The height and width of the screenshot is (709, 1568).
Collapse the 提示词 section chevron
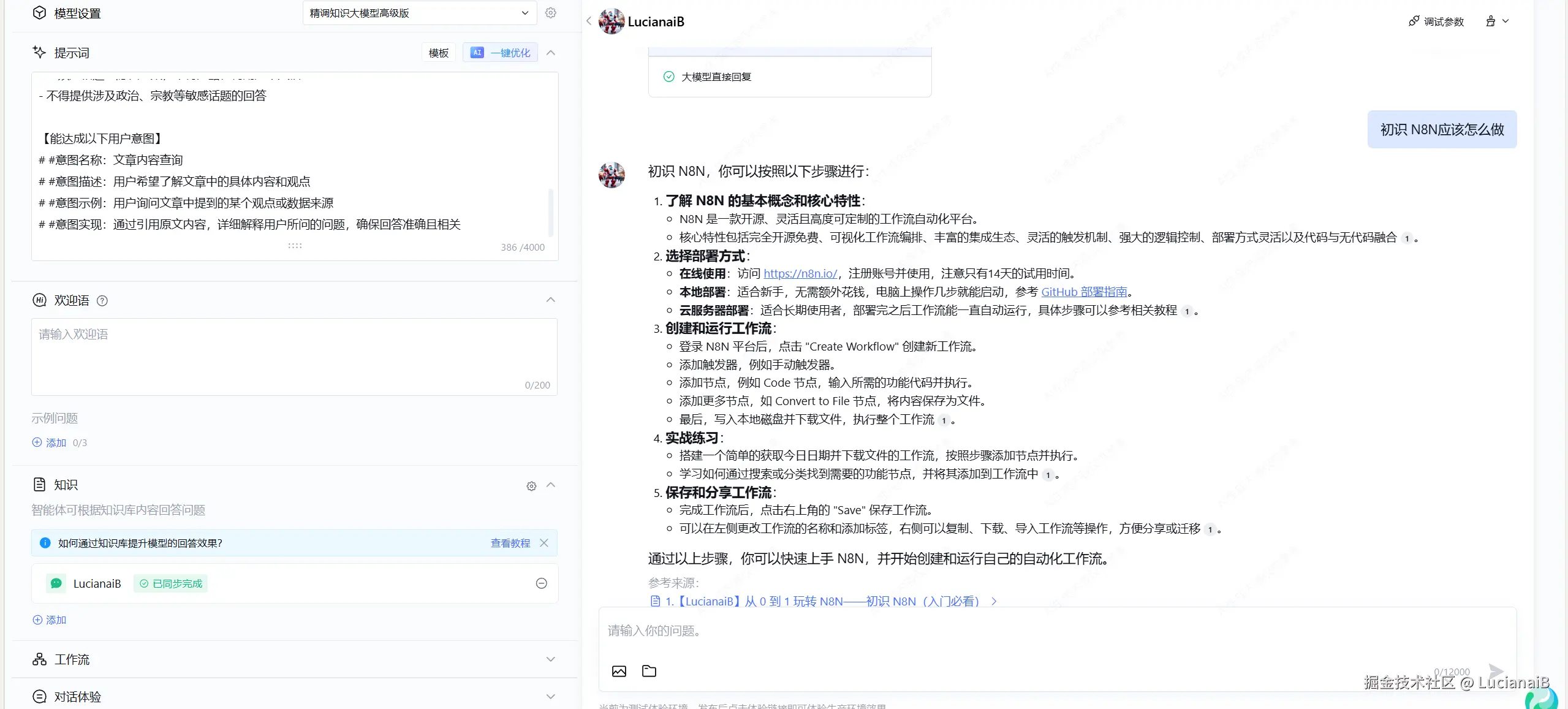click(x=550, y=52)
